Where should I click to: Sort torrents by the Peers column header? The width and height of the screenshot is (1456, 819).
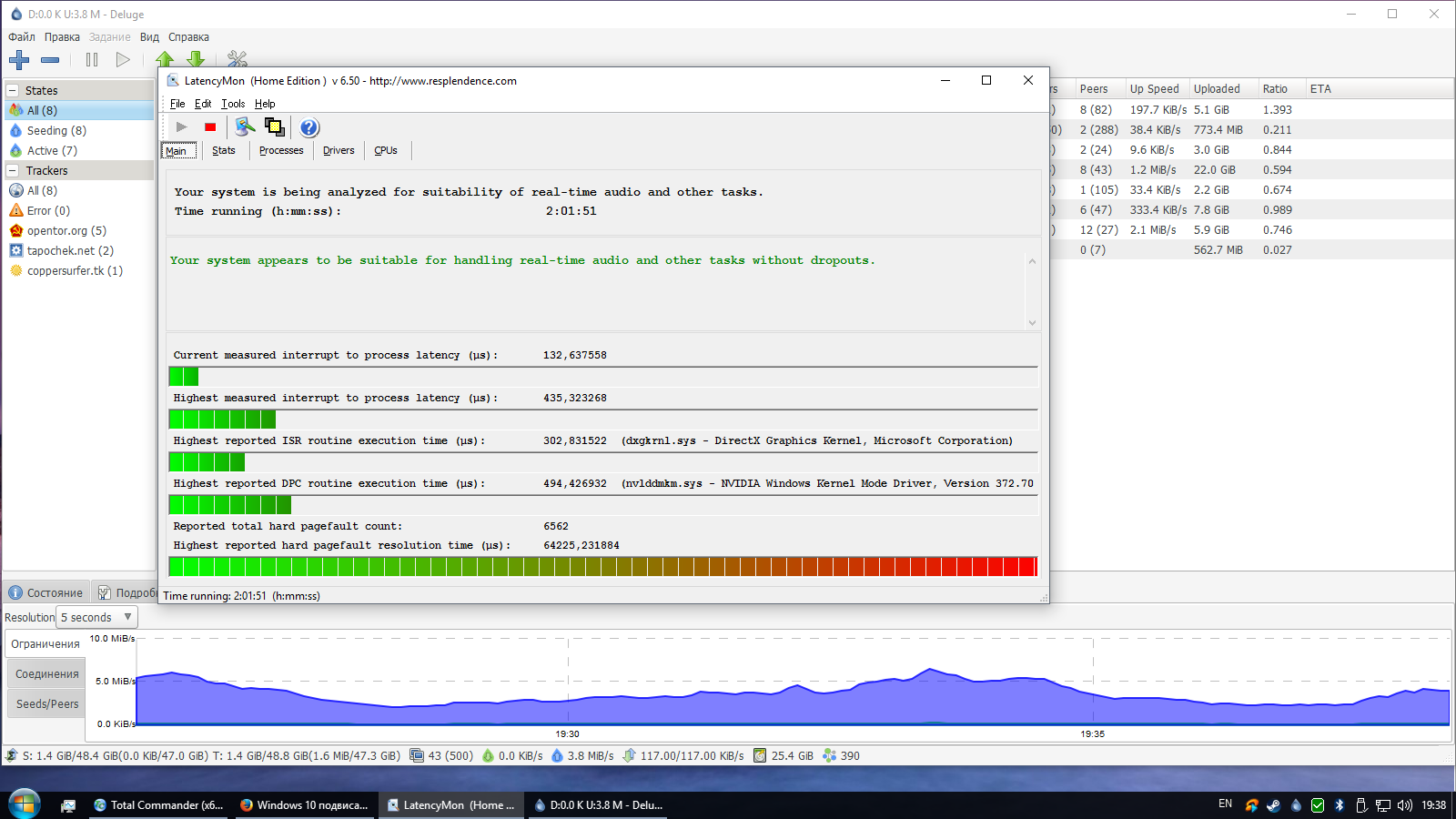coord(1098,89)
